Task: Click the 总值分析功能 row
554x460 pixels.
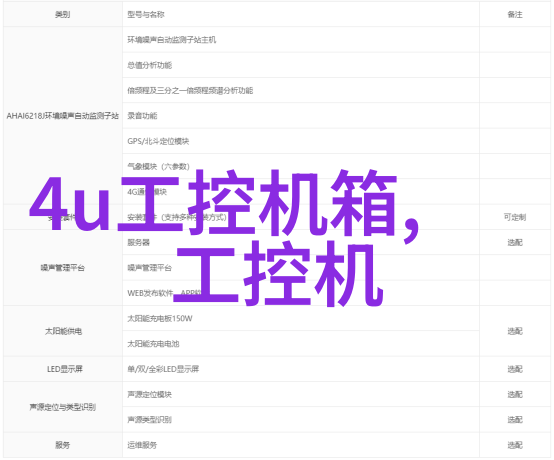Action: point(301,65)
